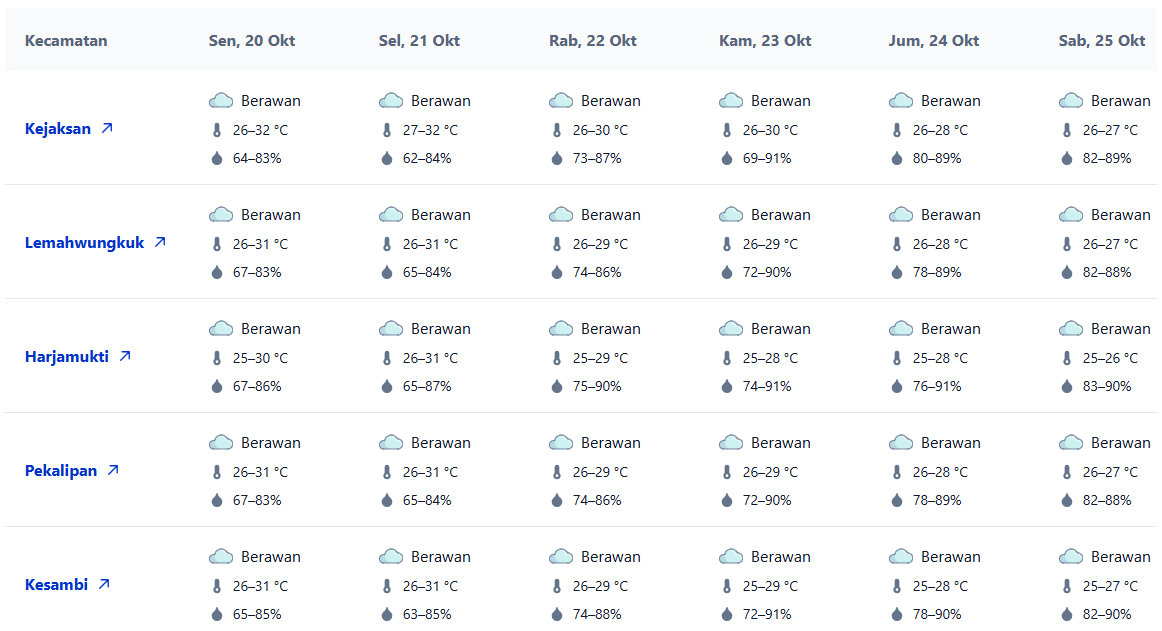Click Kesambi thermometer icon for Sel, 21 Okt
The image size is (1162, 631).
point(387,586)
